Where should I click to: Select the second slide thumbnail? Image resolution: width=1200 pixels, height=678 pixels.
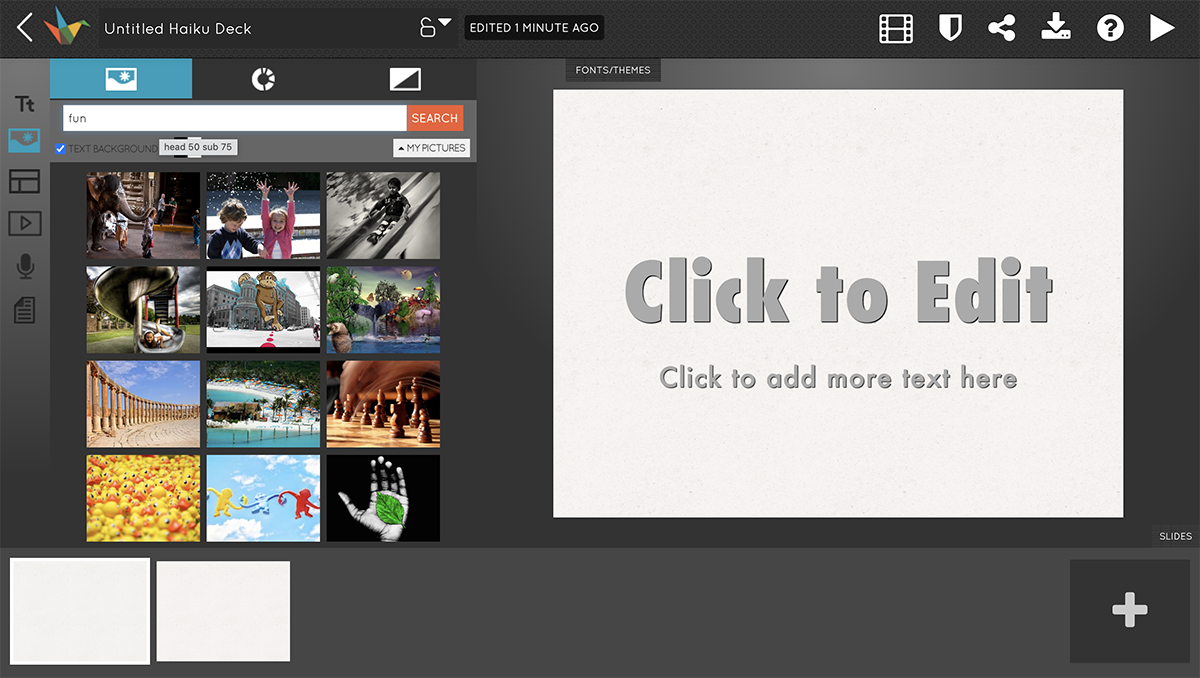pyautogui.click(x=223, y=611)
